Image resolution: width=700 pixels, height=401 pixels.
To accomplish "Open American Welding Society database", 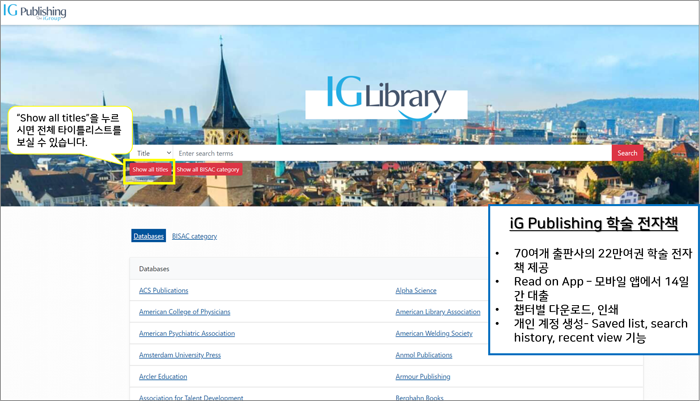I will click(434, 333).
